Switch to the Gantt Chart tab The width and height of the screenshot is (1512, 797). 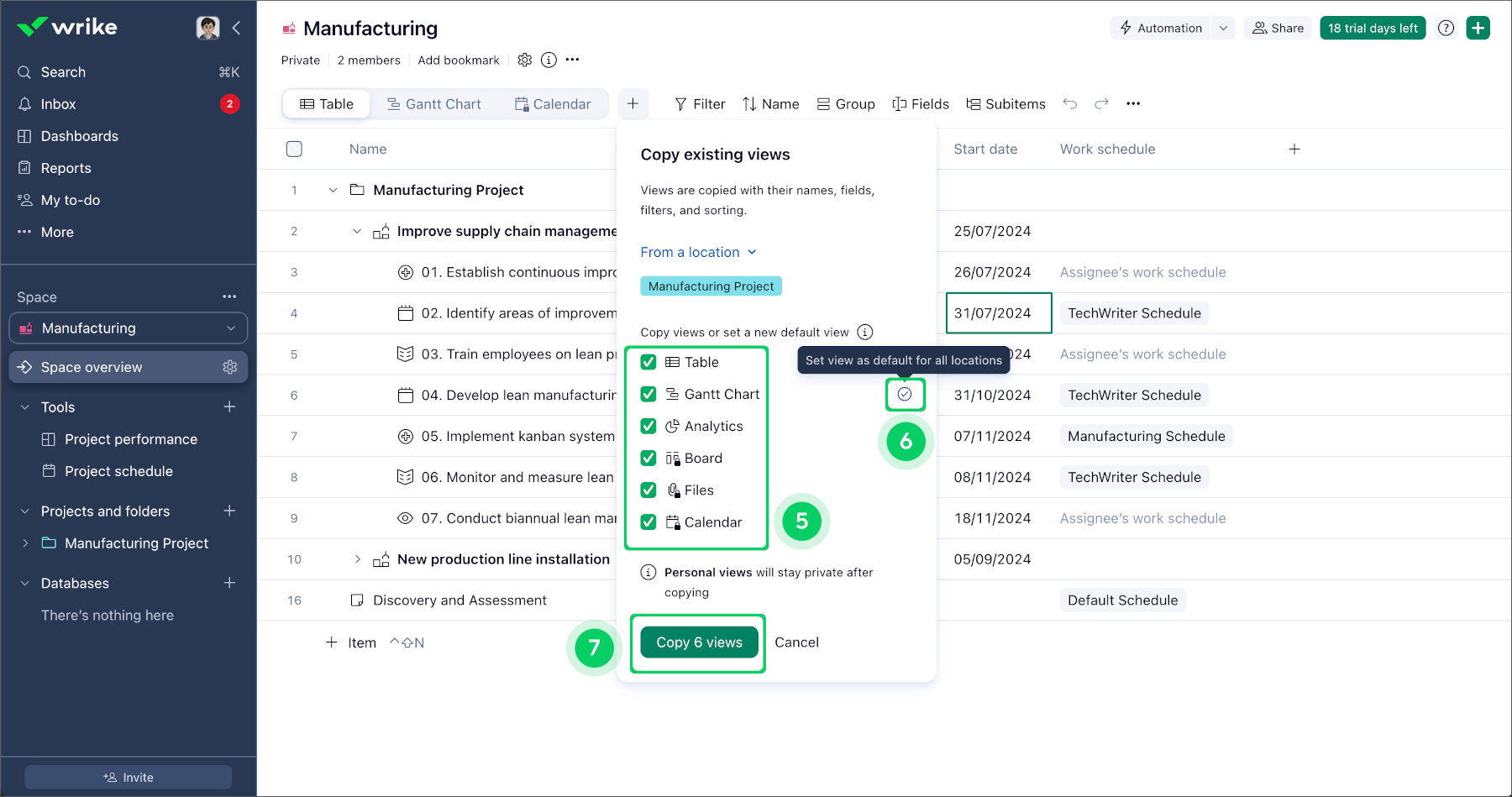(434, 104)
